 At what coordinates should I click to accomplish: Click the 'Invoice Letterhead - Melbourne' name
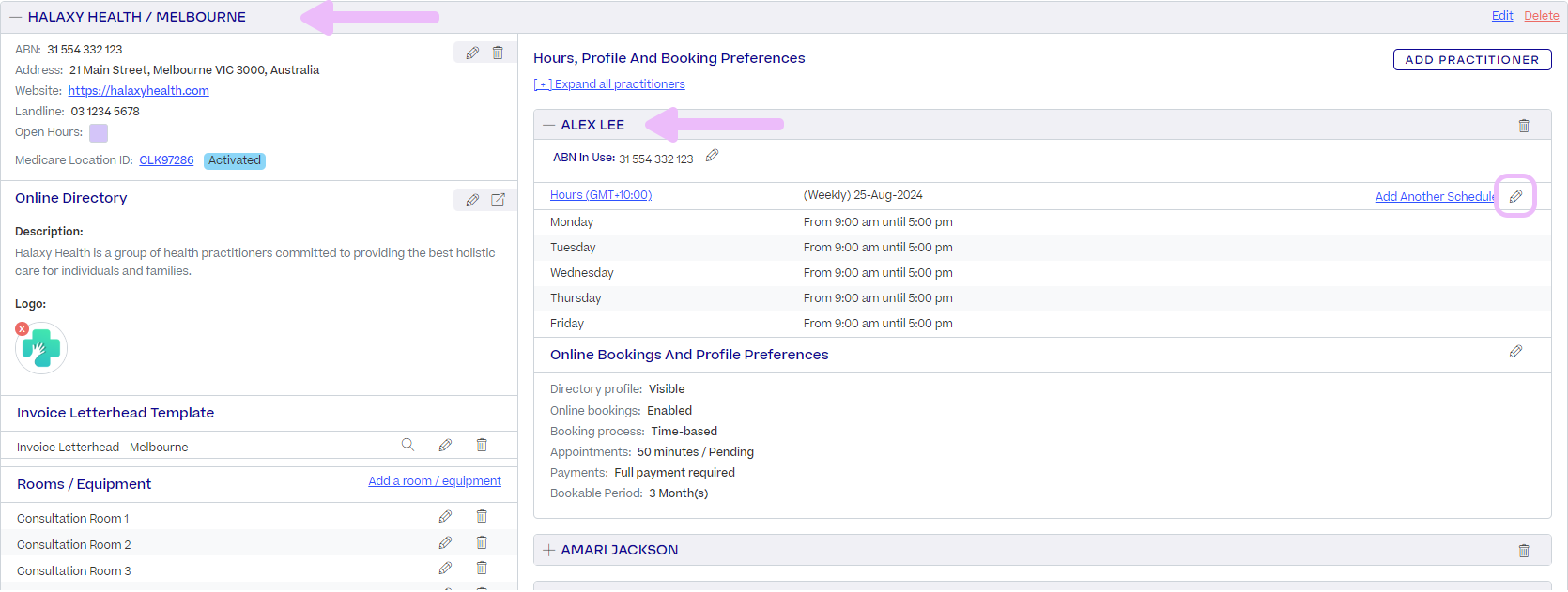click(102, 448)
